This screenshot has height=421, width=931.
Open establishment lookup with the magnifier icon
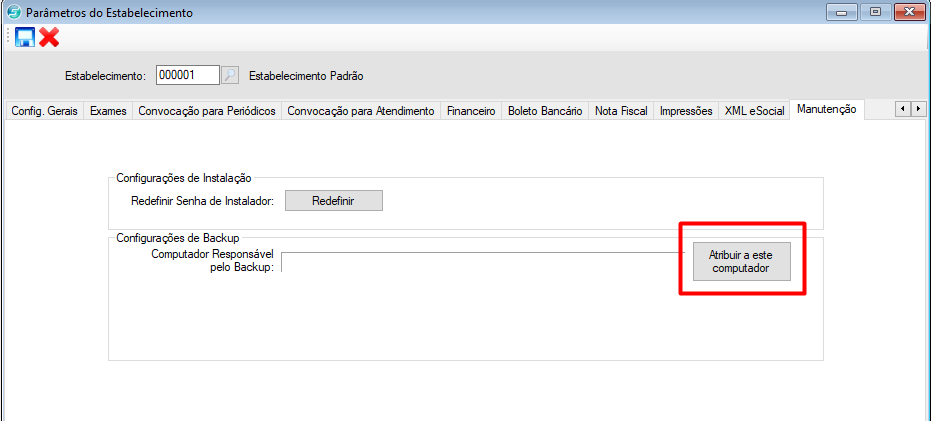pos(230,75)
